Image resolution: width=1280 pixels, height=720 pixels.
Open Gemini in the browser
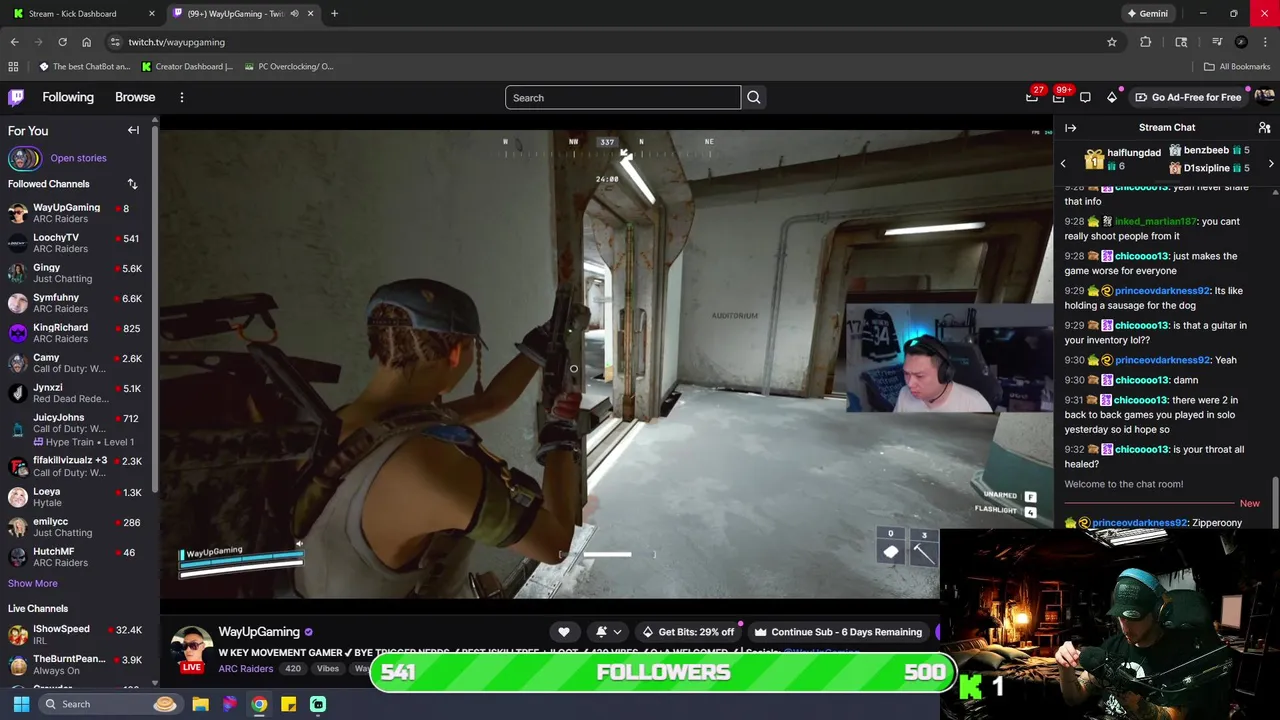pyautogui.click(x=1147, y=13)
